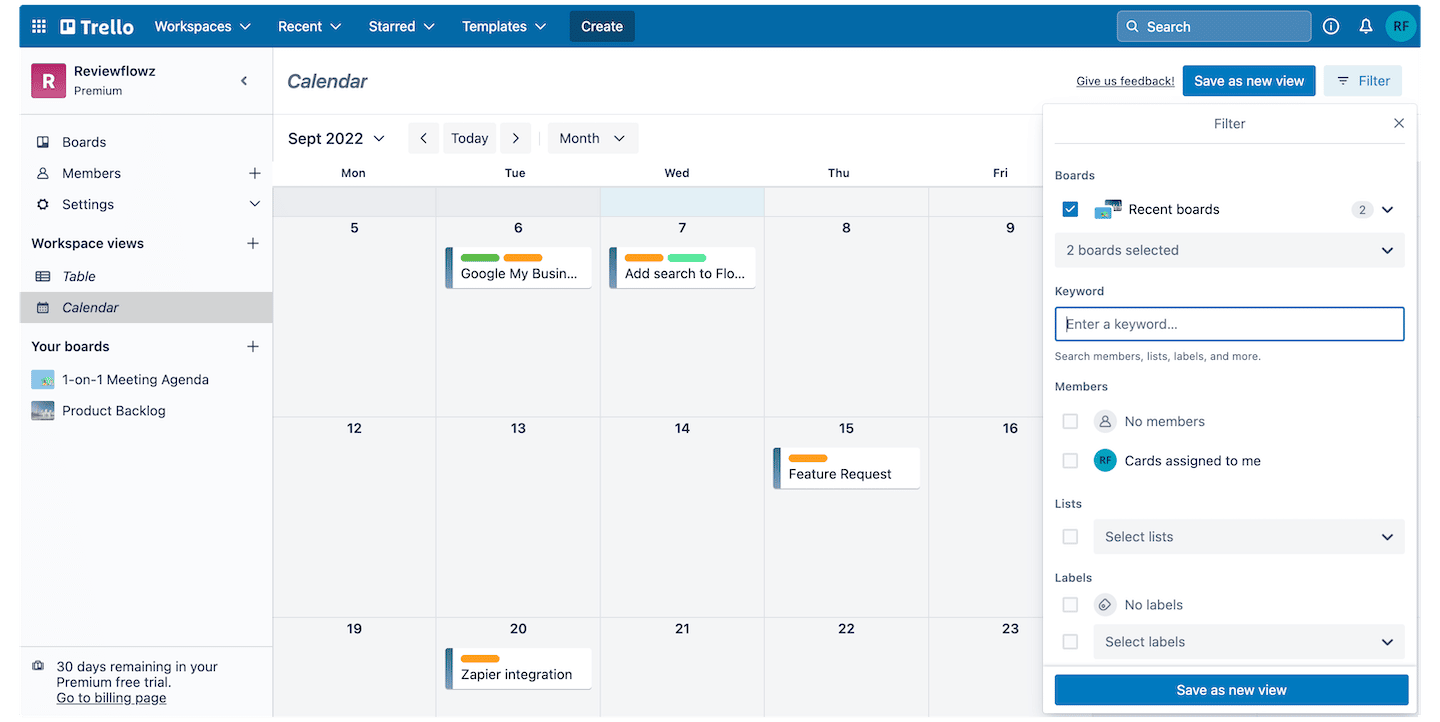This screenshot has width=1440, height=722.
Task: Open the RF account avatar menu
Action: [1401, 27]
